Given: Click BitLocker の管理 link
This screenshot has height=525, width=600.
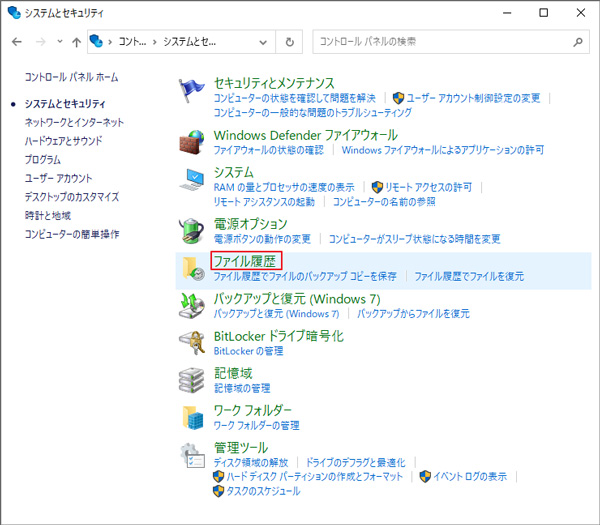Looking at the screenshot, I should pos(248,351).
